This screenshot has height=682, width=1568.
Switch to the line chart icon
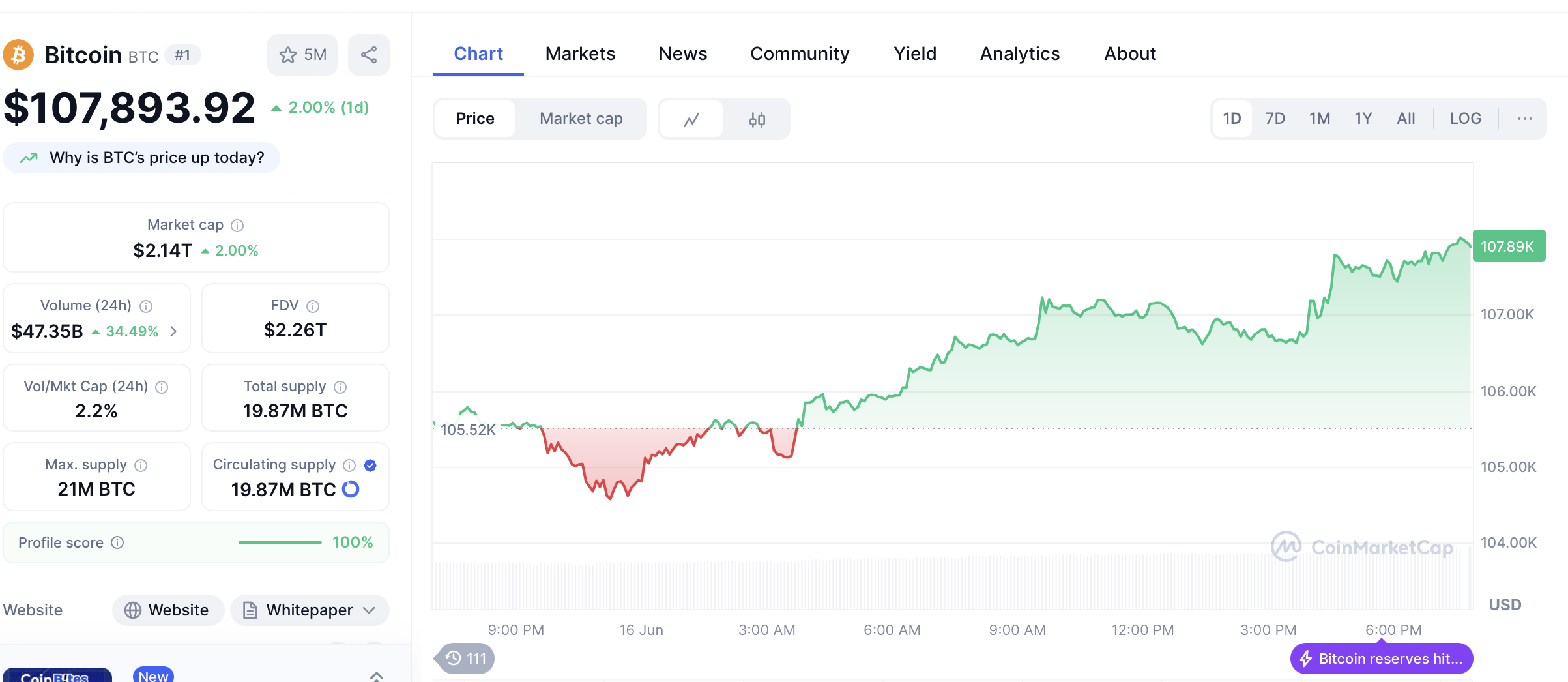click(691, 119)
